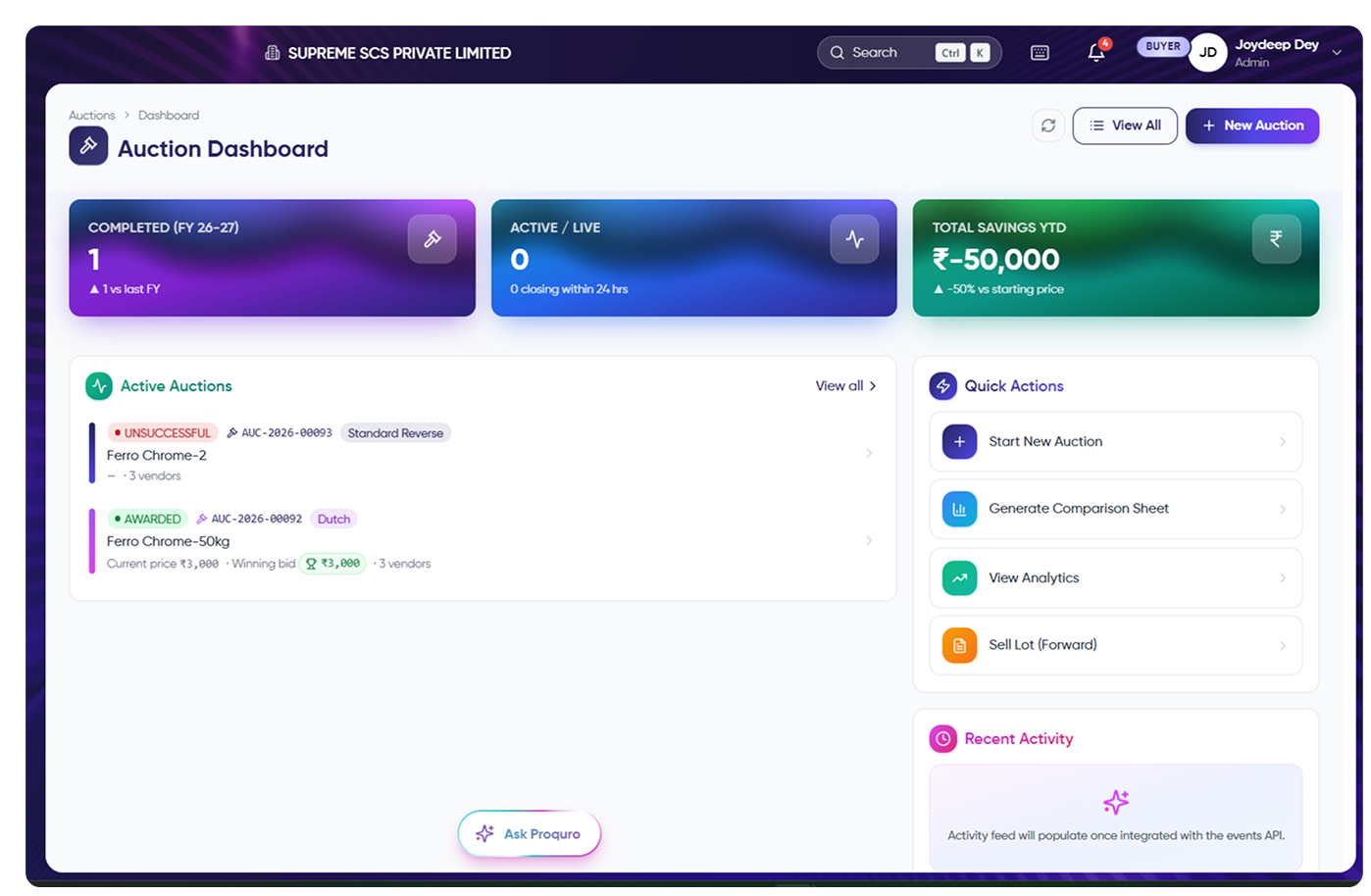
Task: Create a New Auction
Action: point(1252,125)
